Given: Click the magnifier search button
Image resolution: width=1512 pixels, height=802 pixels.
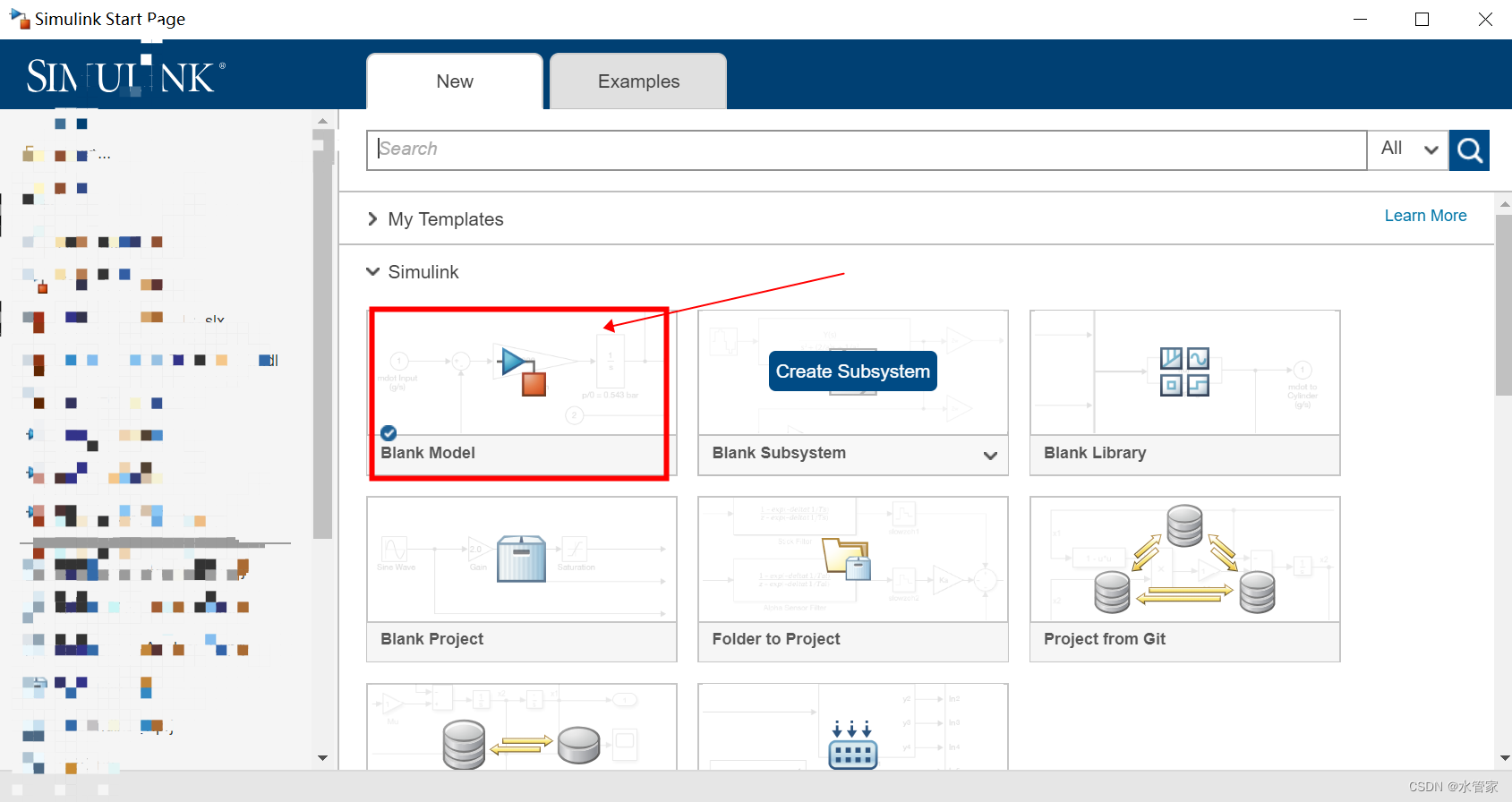Looking at the screenshot, I should (1469, 149).
